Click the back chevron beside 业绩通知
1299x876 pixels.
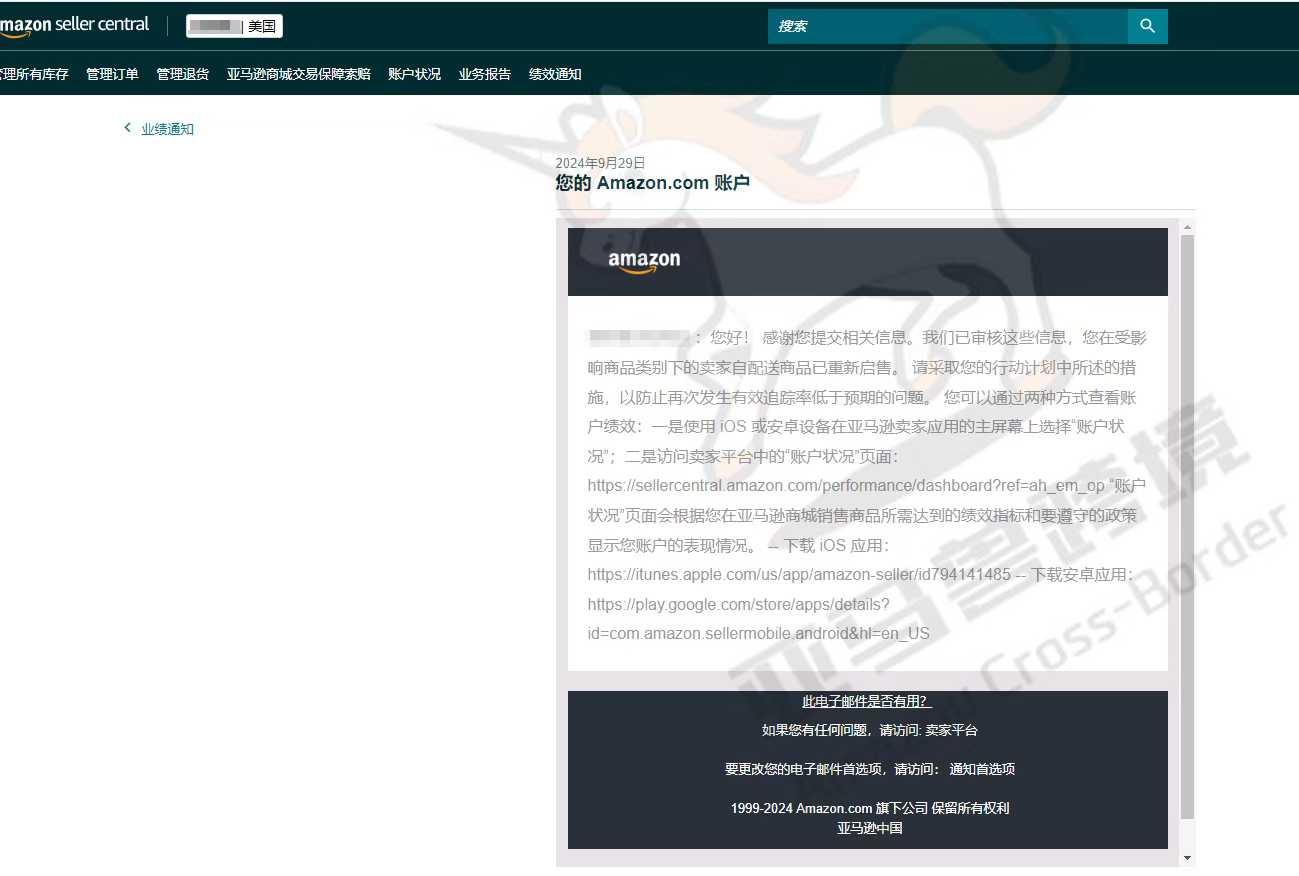[x=127, y=128]
